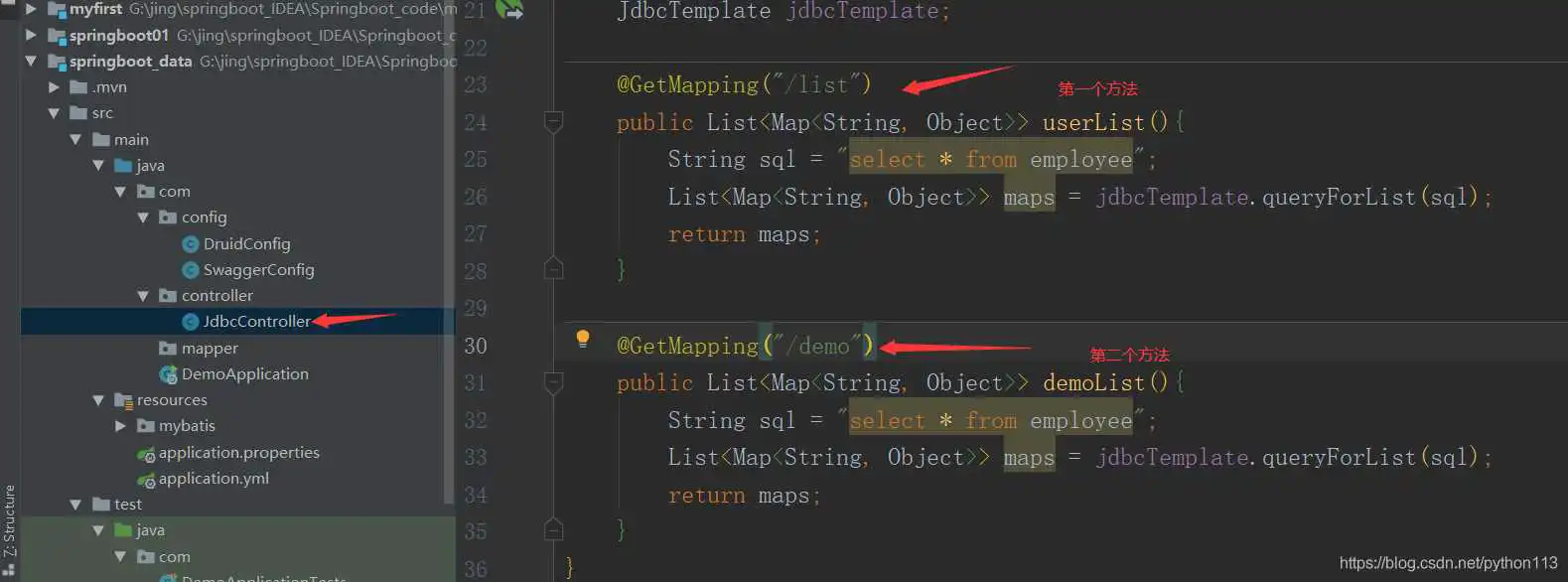Click the application.properties file icon
Screen dimensions: 1568x582
146,453
